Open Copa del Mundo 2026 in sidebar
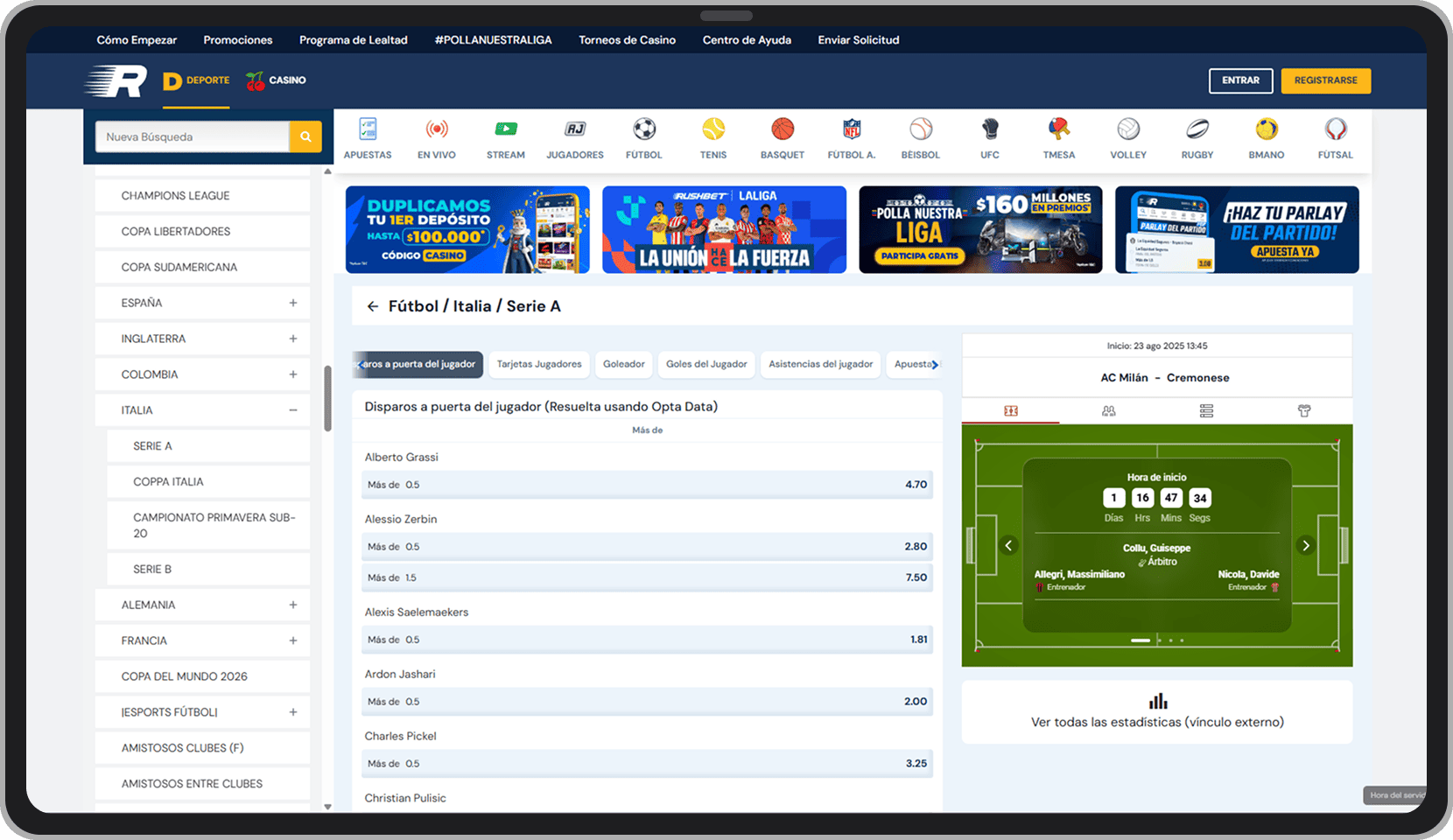1453x840 pixels. (202, 676)
